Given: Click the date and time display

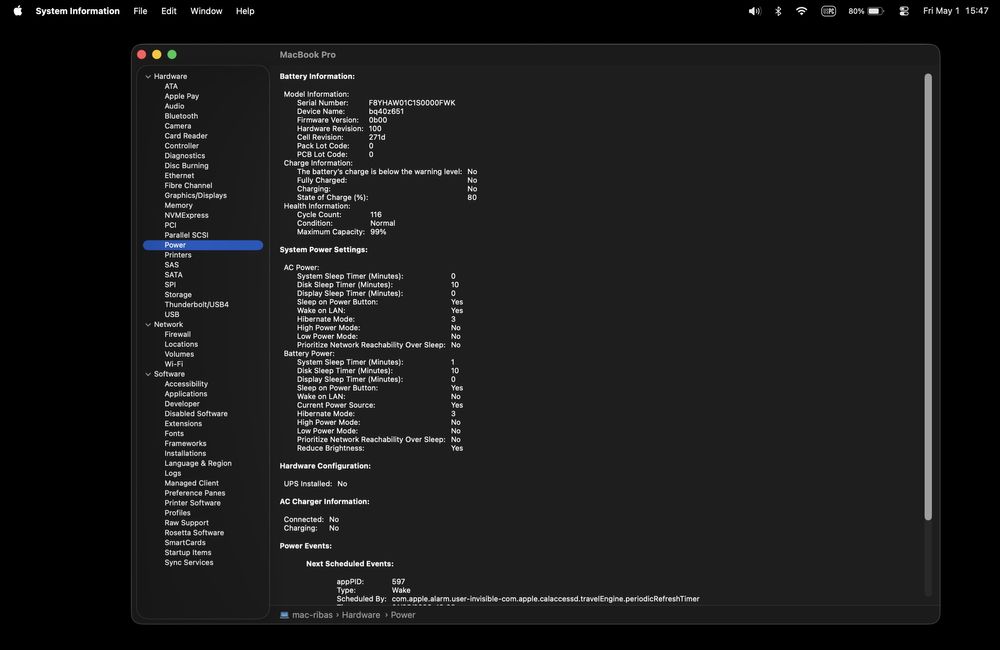Looking at the screenshot, I should point(955,11).
